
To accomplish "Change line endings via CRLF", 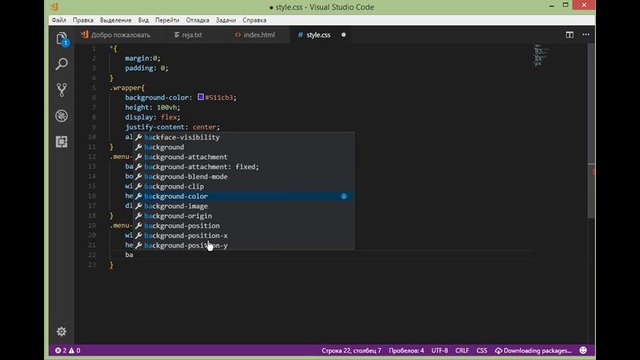I will [462, 350].
